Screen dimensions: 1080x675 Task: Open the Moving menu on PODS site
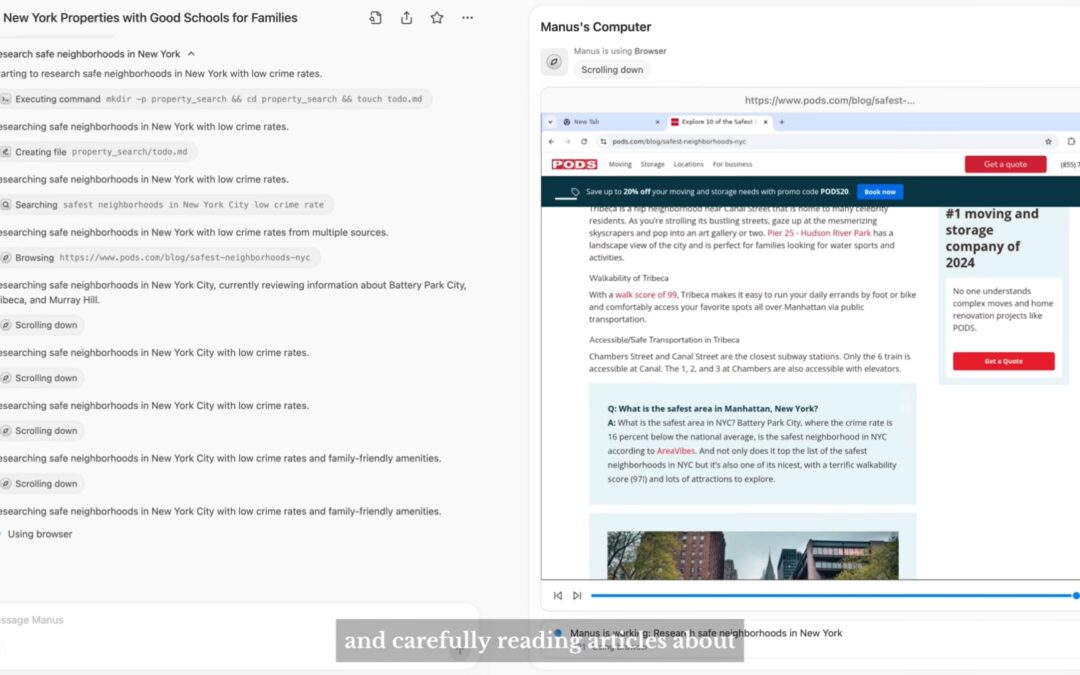pyautogui.click(x=620, y=164)
